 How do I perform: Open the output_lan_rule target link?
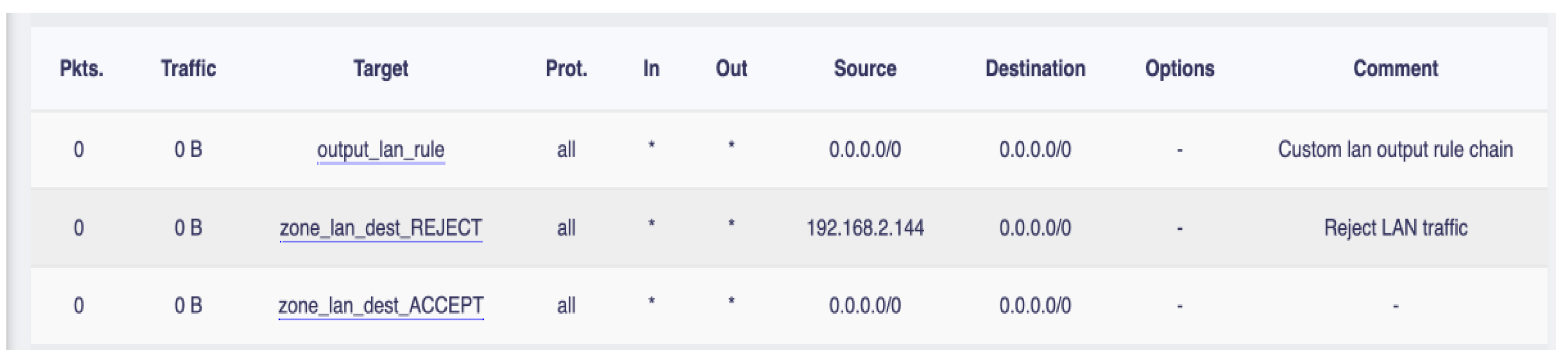380,150
